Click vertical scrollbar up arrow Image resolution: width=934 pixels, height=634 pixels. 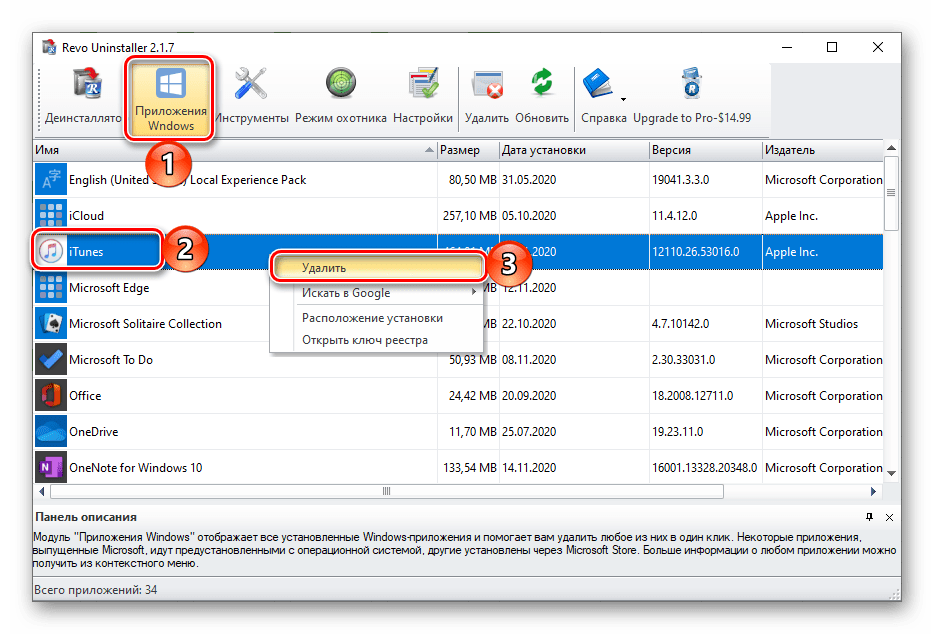[891, 148]
